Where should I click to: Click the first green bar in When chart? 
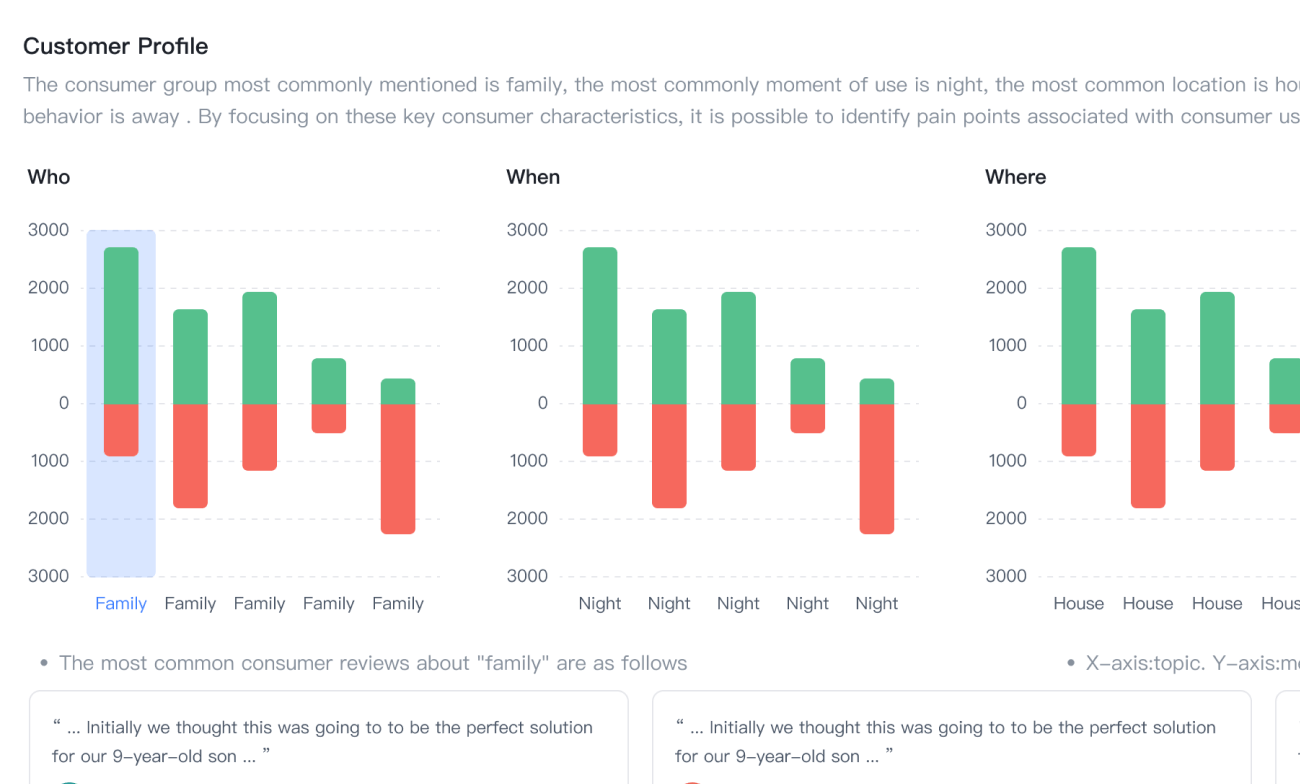point(600,325)
